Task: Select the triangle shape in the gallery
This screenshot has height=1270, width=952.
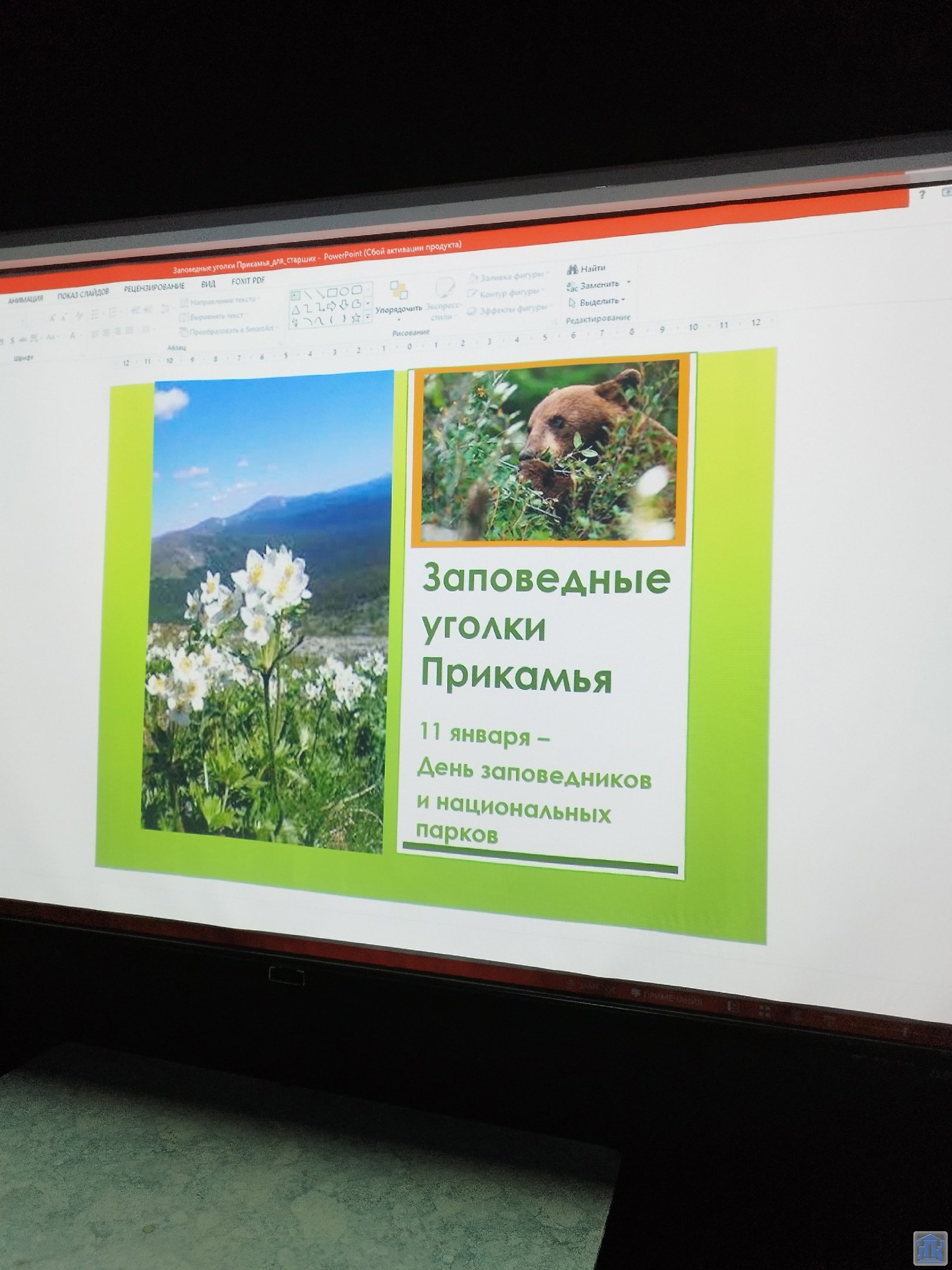Action: coord(296,309)
